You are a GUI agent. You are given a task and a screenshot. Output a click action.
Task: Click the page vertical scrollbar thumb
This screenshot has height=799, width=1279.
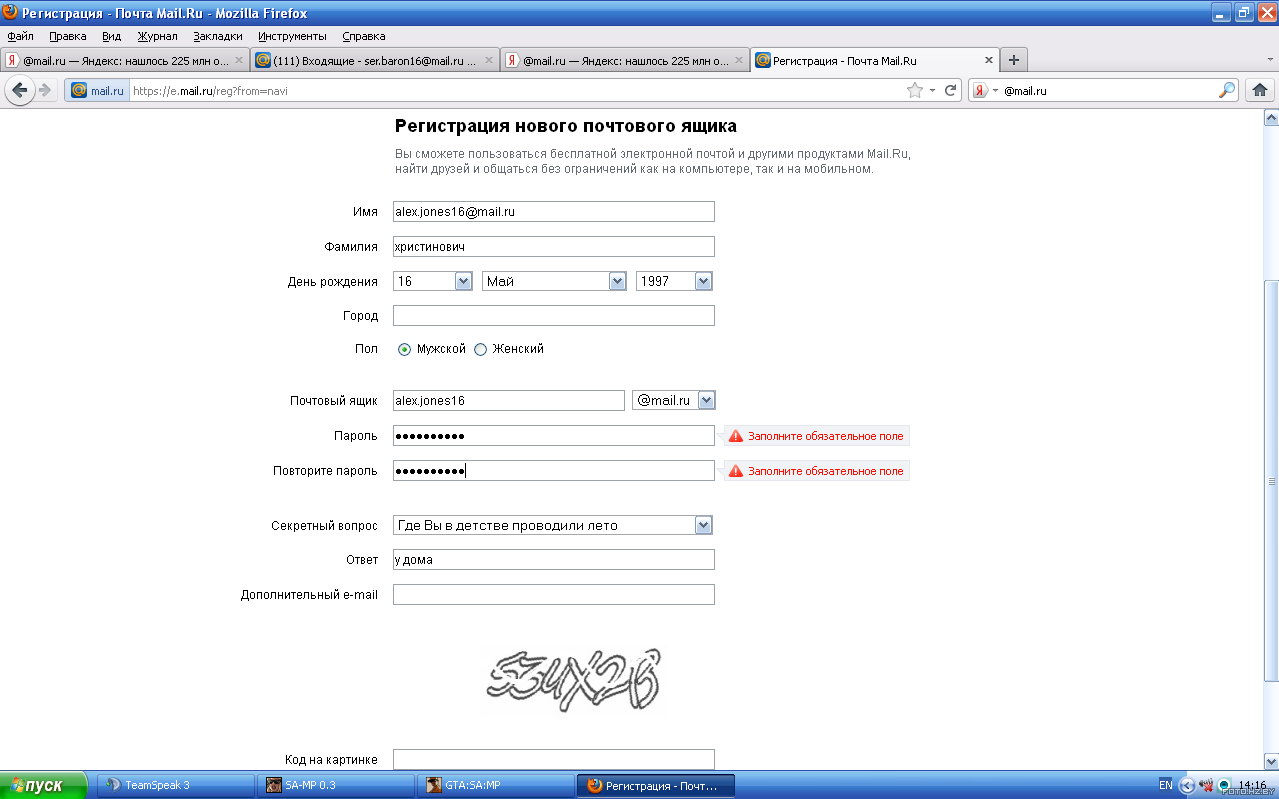tap(1271, 481)
